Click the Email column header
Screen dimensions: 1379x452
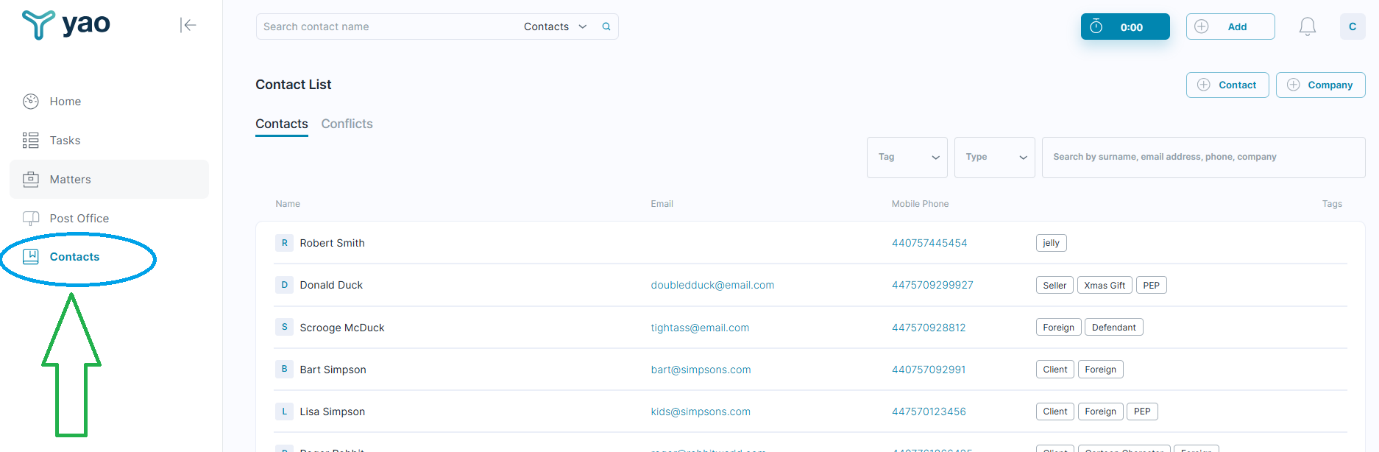pos(662,204)
